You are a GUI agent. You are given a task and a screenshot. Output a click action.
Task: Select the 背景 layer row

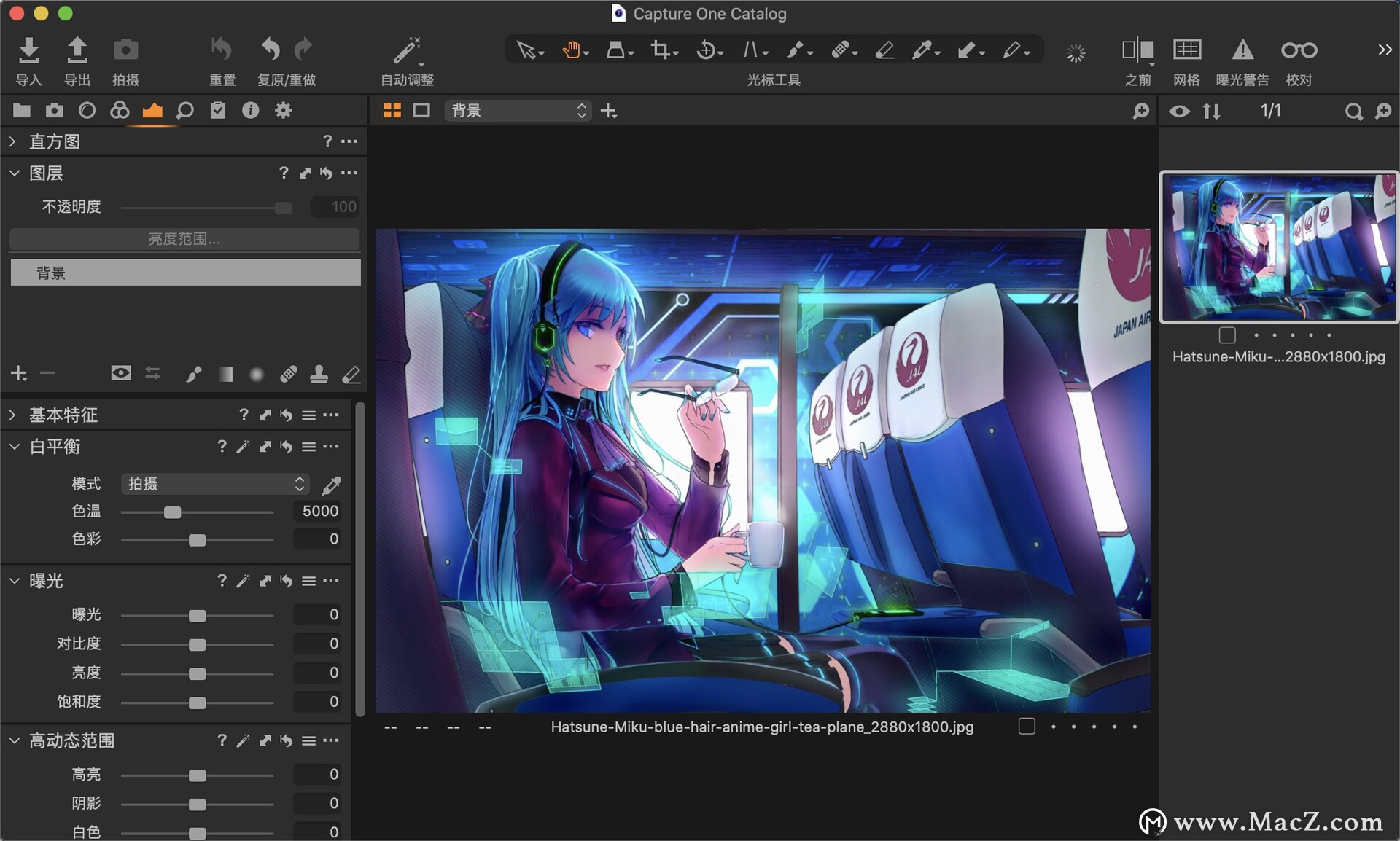(x=185, y=273)
